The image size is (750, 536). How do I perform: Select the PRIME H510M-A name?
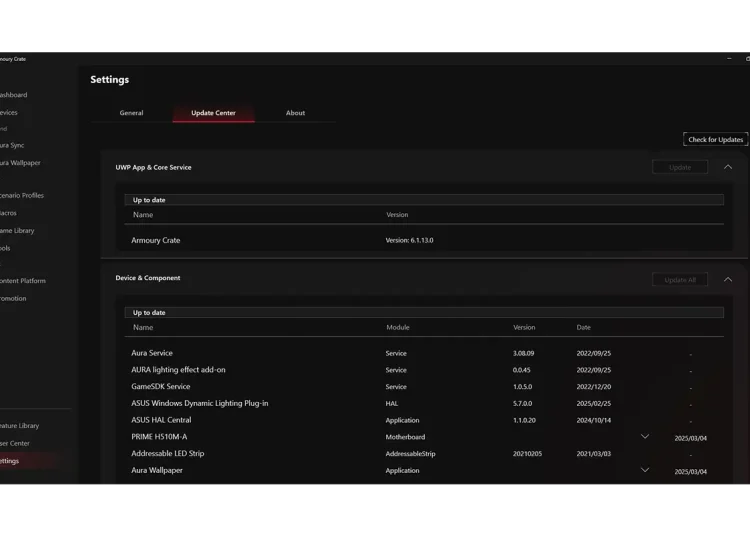pyautogui.click(x=159, y=437)
